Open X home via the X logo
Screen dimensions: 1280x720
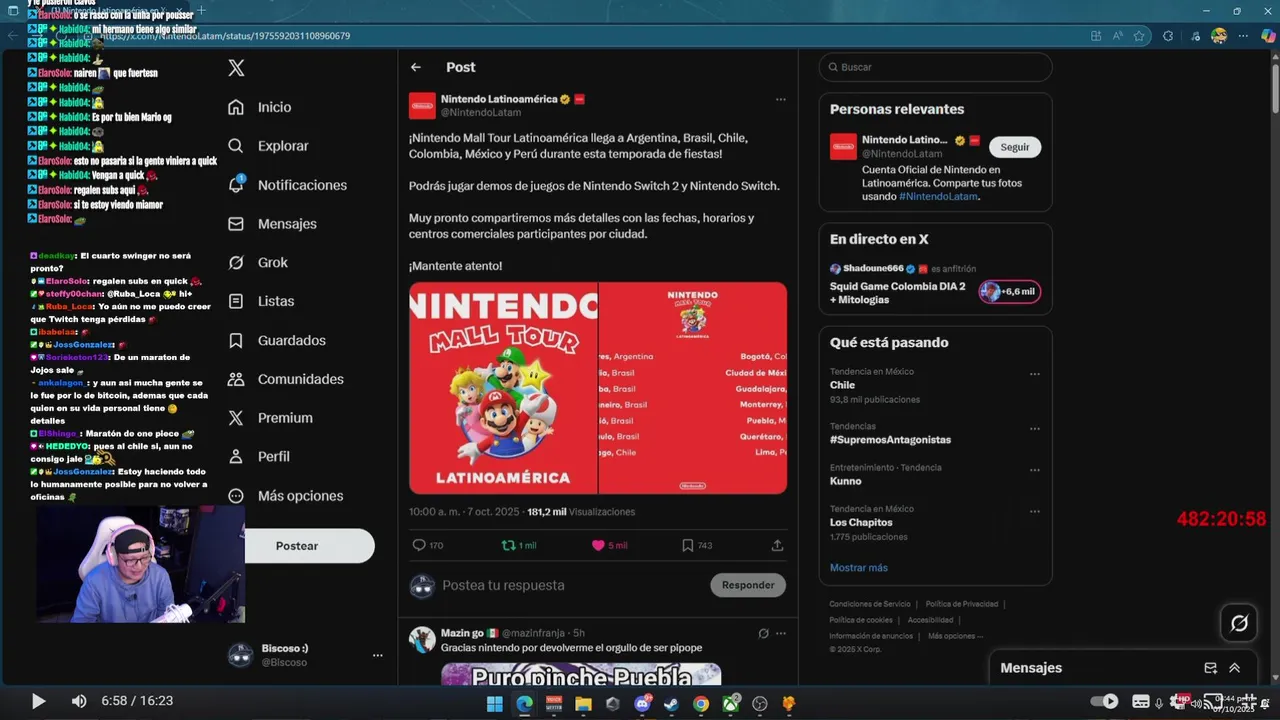click(236, 68)
